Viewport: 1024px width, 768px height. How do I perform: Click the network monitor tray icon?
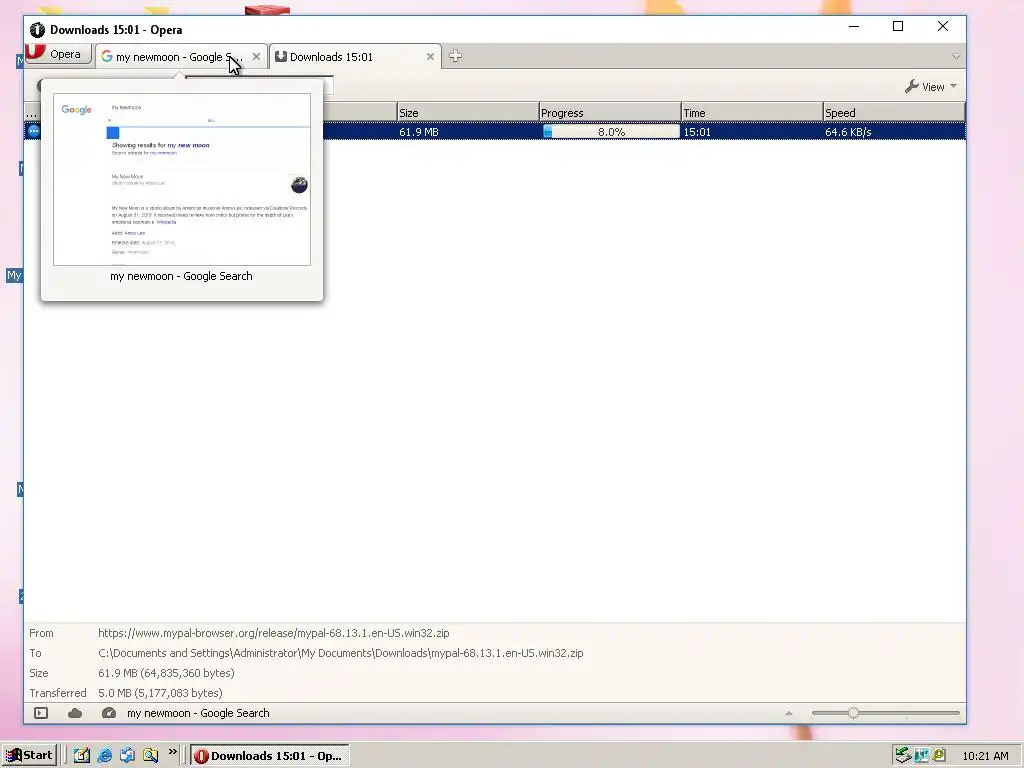[921, 756]
